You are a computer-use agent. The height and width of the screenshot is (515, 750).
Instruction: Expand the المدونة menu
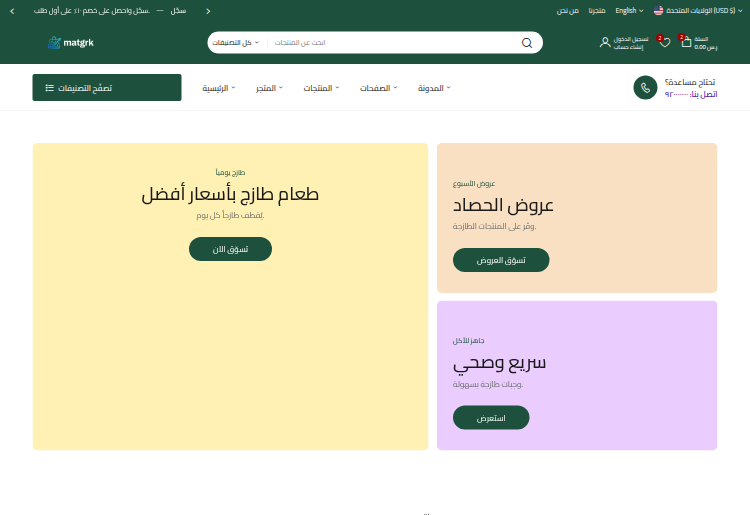coord(434,88)
